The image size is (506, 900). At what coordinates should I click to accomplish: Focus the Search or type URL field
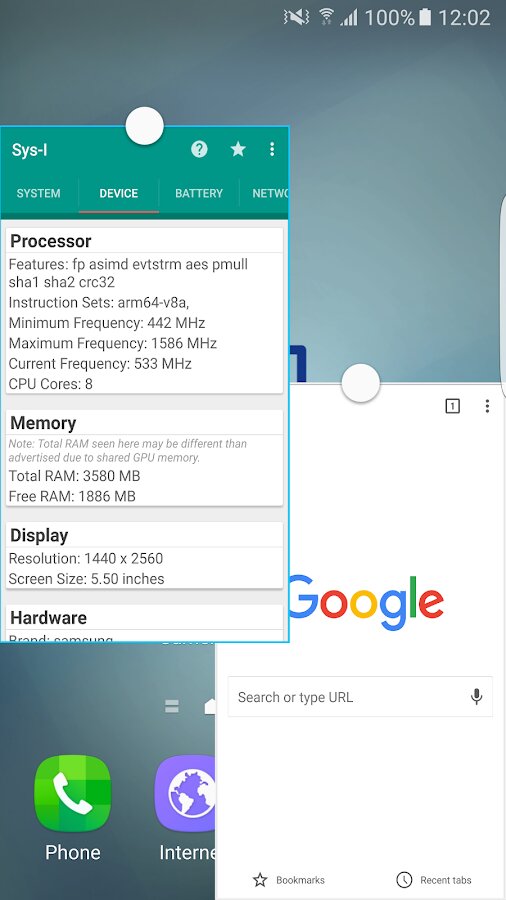[x=360, y=697]
